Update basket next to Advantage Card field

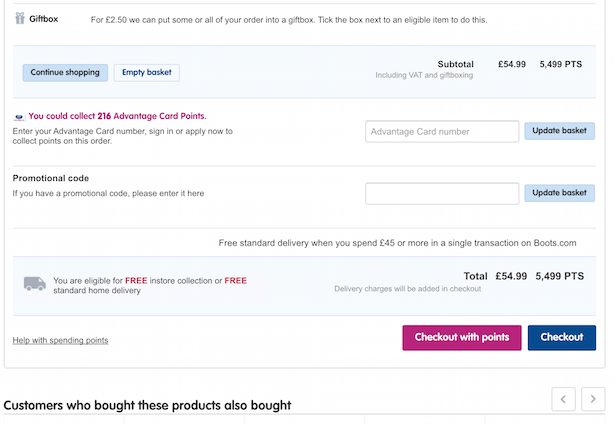coord(559,131)
